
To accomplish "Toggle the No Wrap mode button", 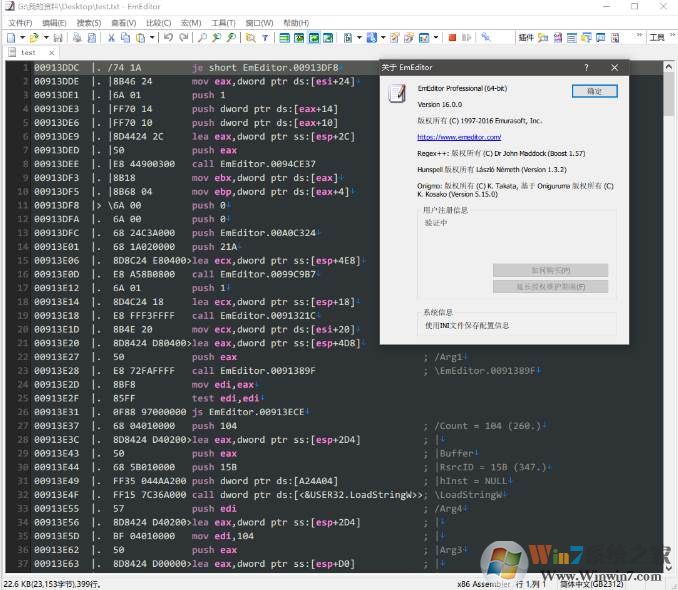I will point(285,38).
